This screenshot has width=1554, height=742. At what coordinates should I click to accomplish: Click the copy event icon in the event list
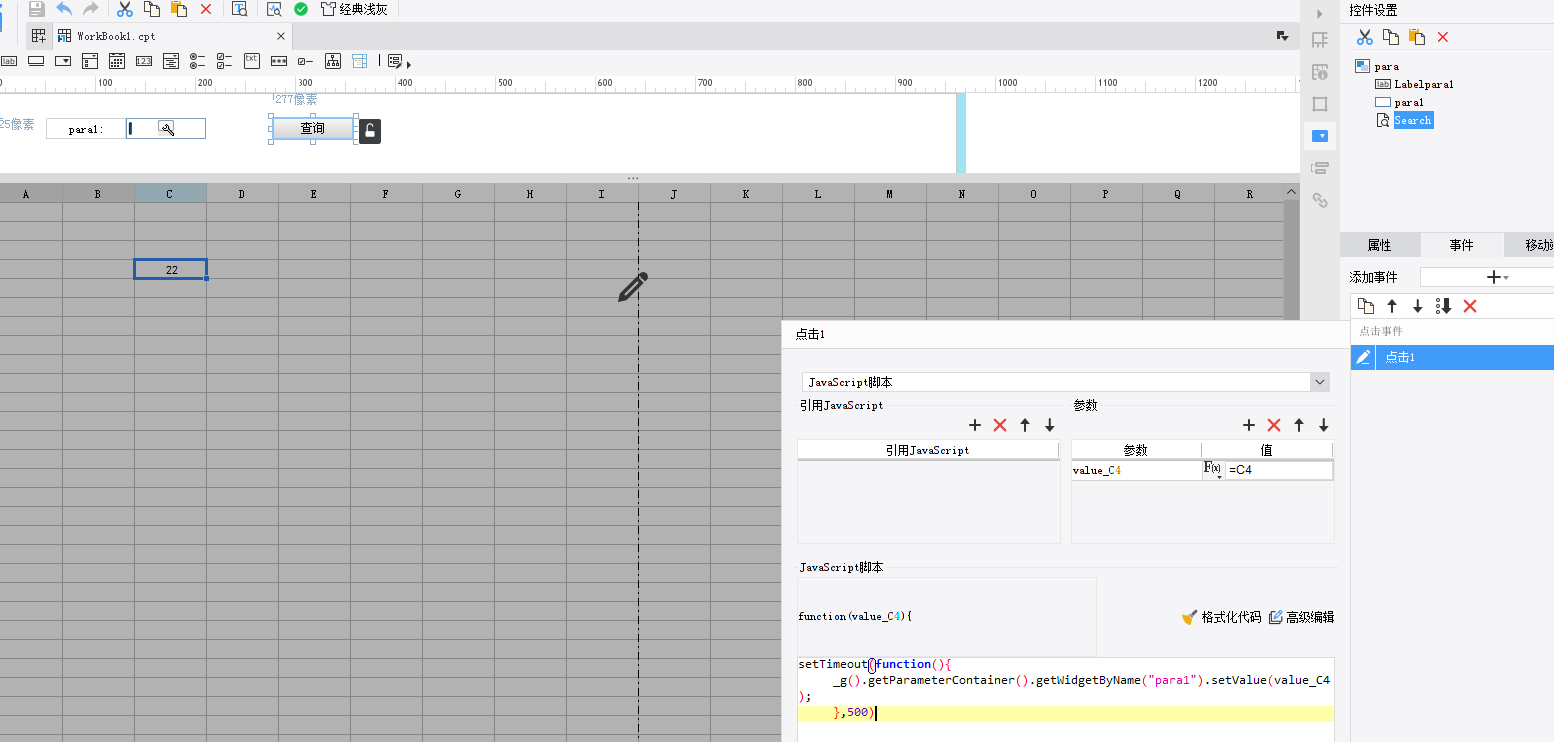point(1366,306)
